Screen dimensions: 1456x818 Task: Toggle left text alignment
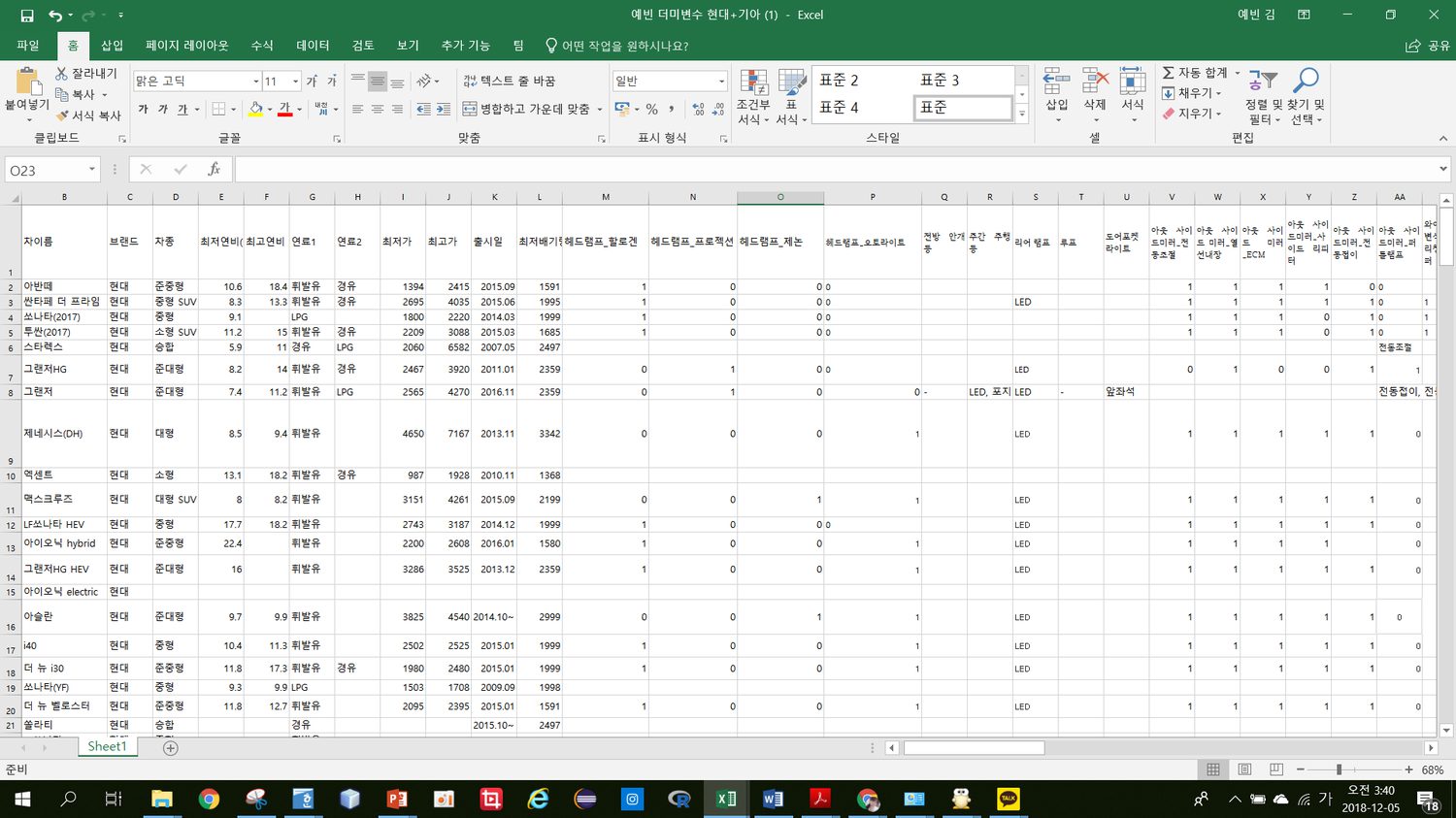point(358,110)
